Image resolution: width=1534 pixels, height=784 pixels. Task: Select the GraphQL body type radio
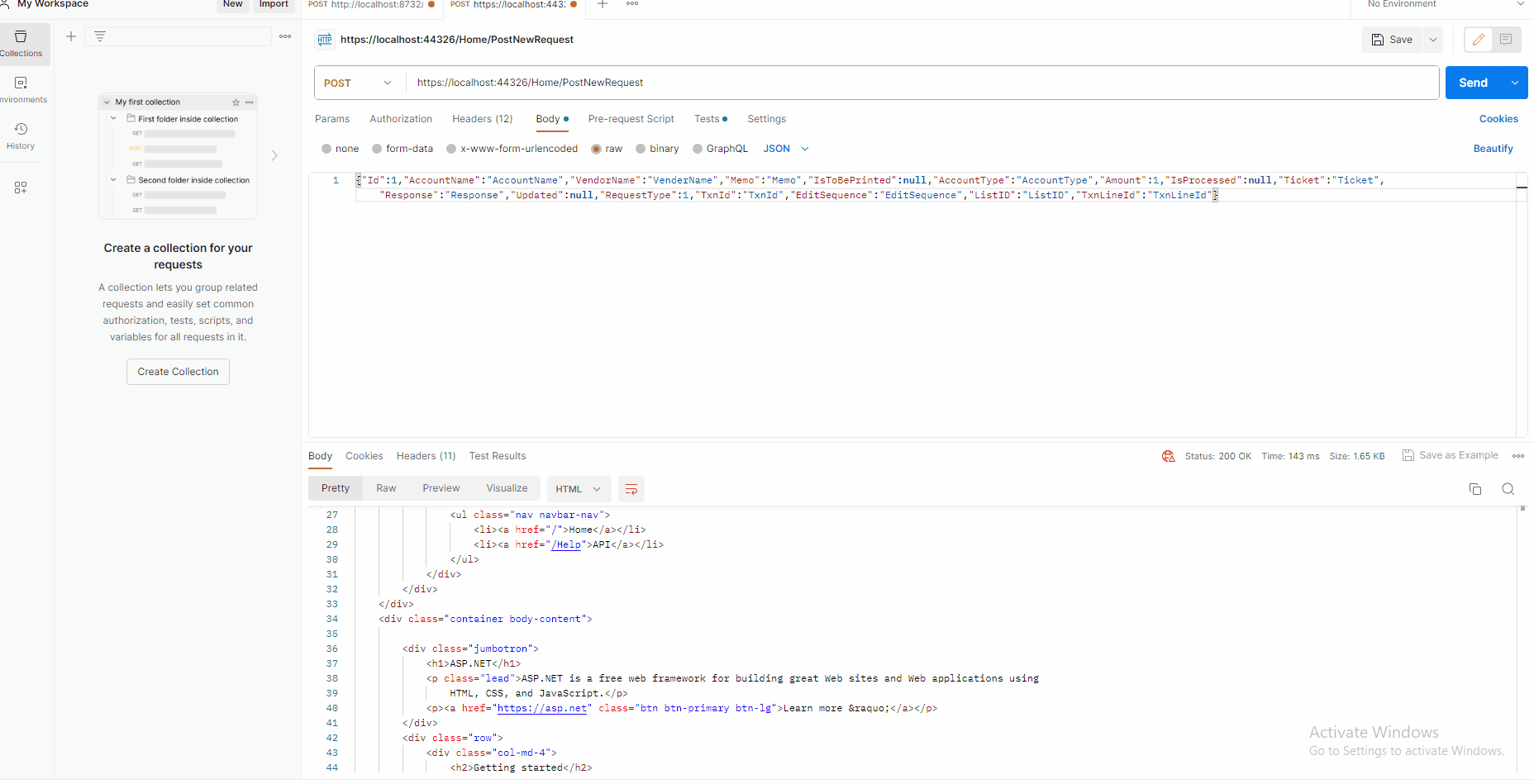(x=698, y=149)
